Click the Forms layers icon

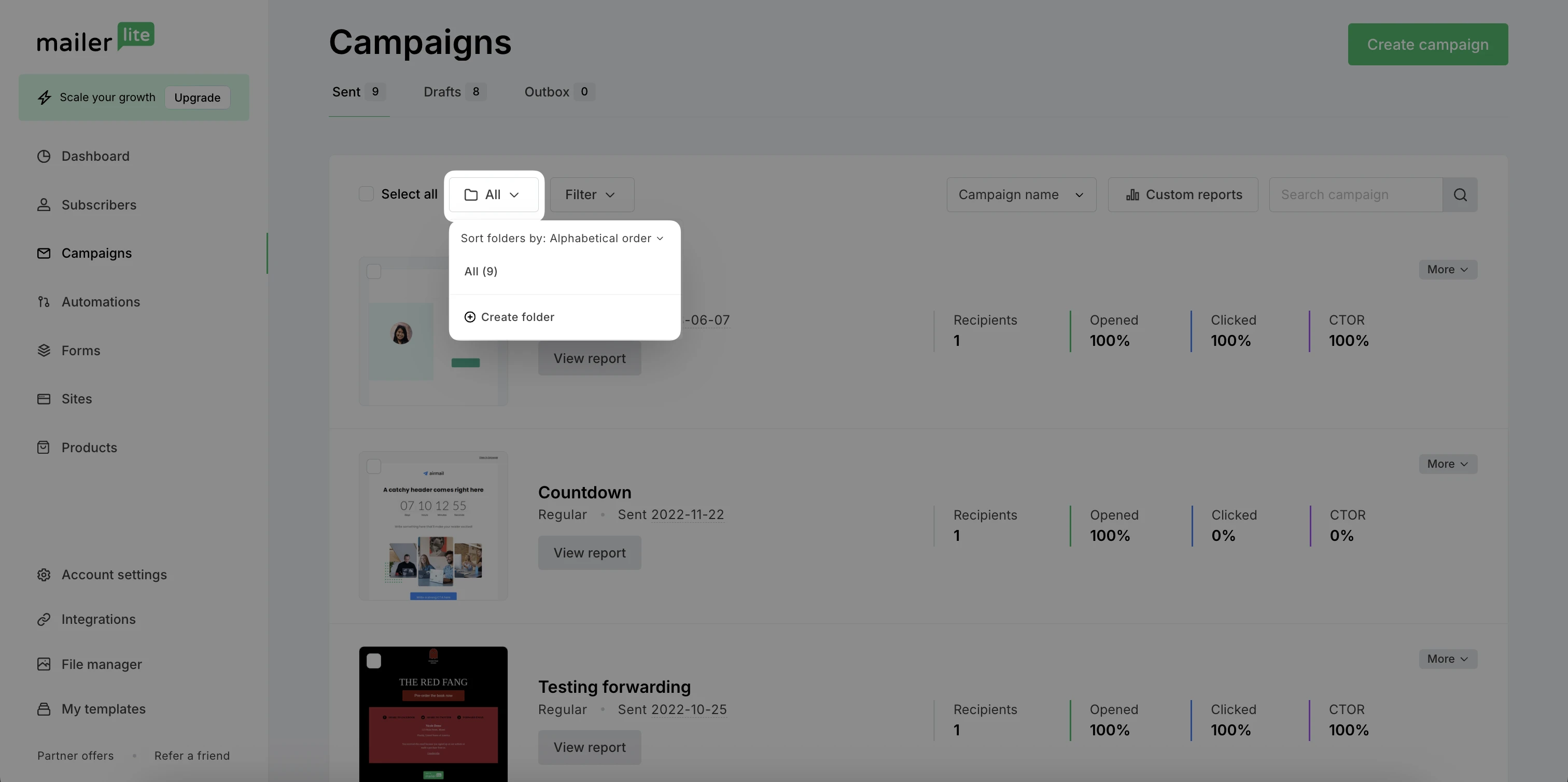[44, 351]
